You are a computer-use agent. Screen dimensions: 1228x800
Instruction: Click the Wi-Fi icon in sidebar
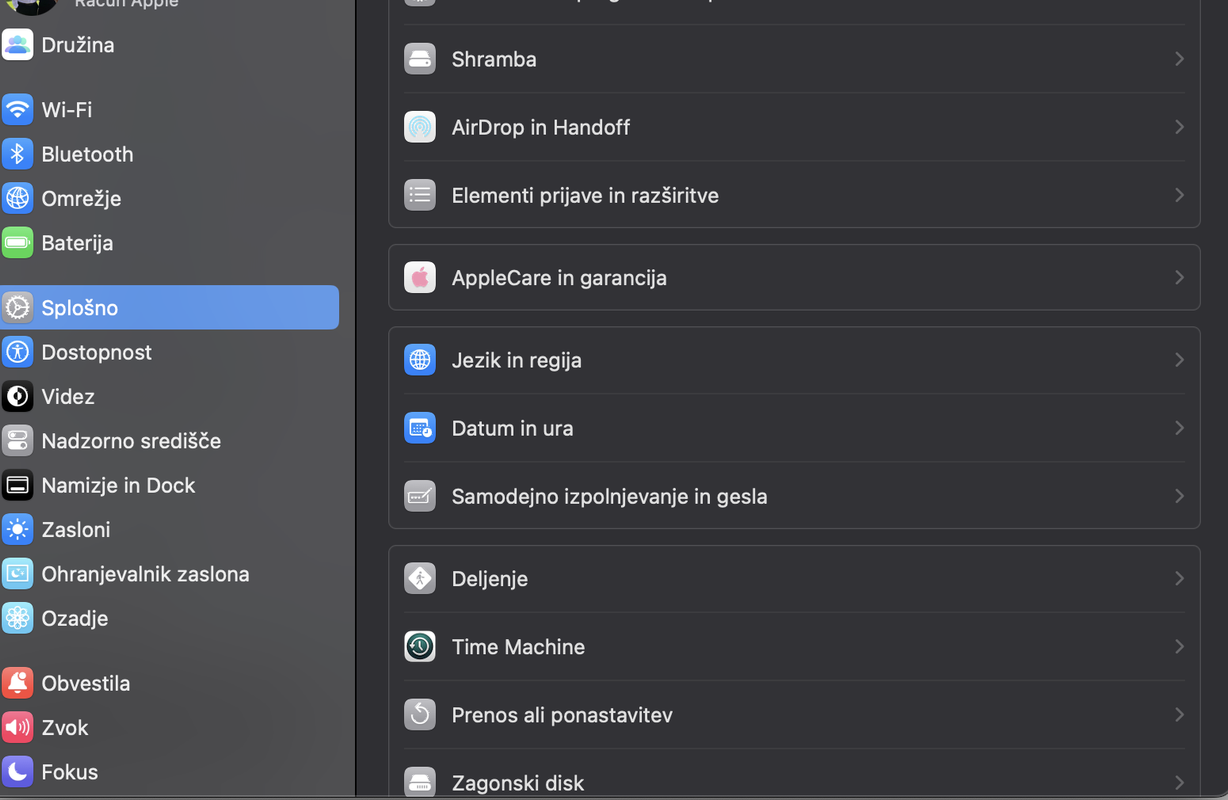pos(17,110)
